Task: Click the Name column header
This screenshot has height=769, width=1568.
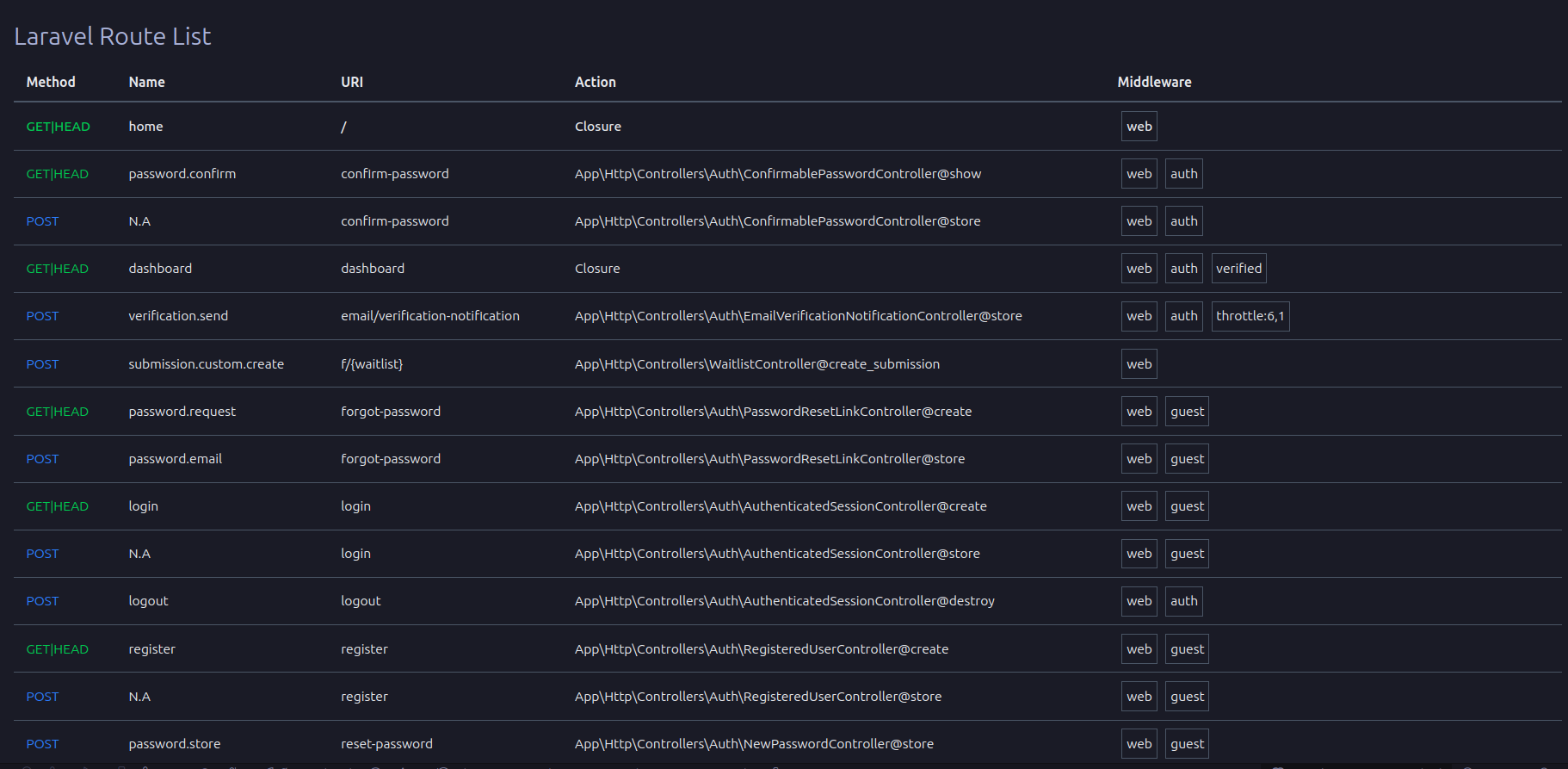Action: (x=146, y=82)
